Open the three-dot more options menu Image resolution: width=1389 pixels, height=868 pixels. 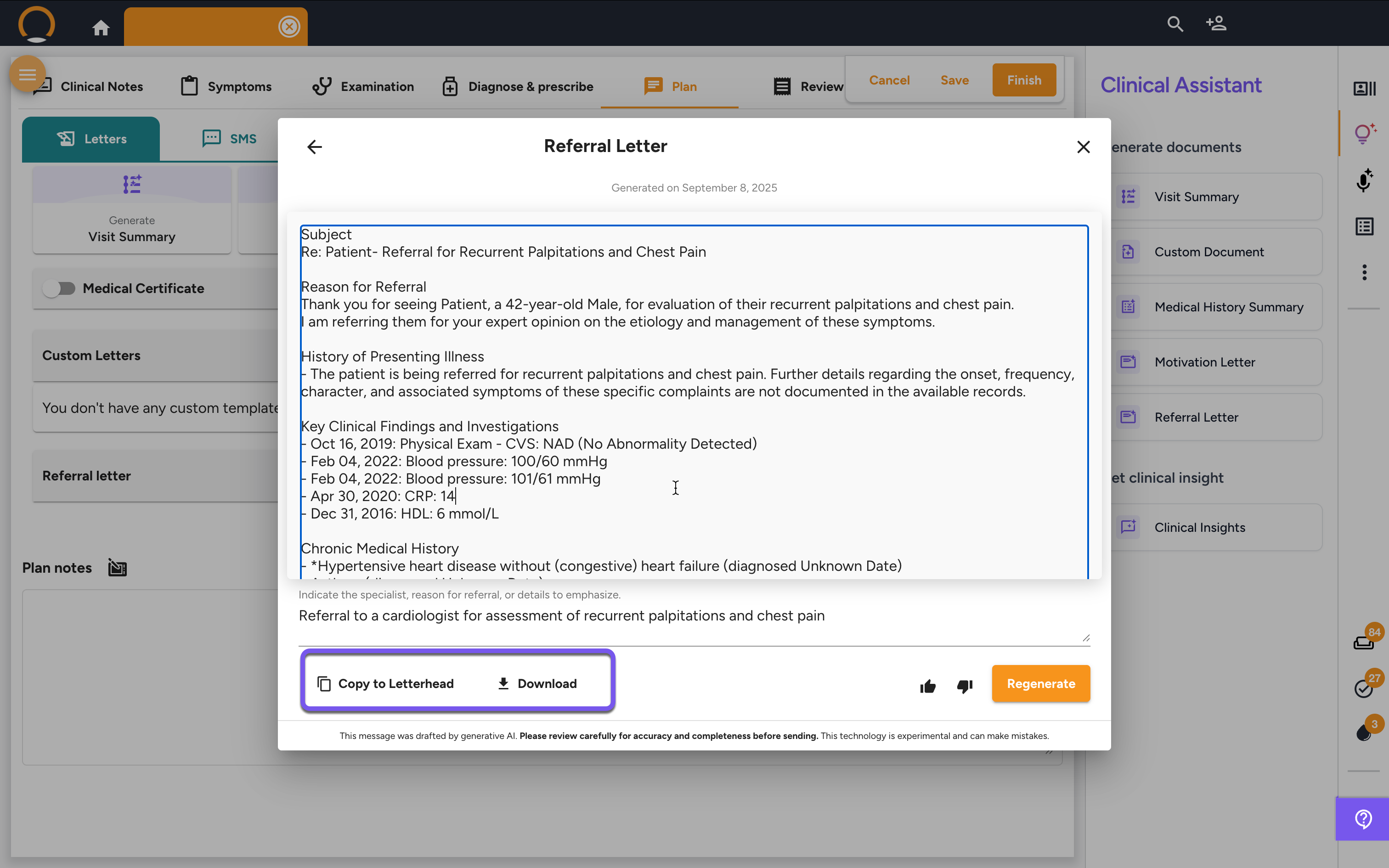[x=1364, y=272]
